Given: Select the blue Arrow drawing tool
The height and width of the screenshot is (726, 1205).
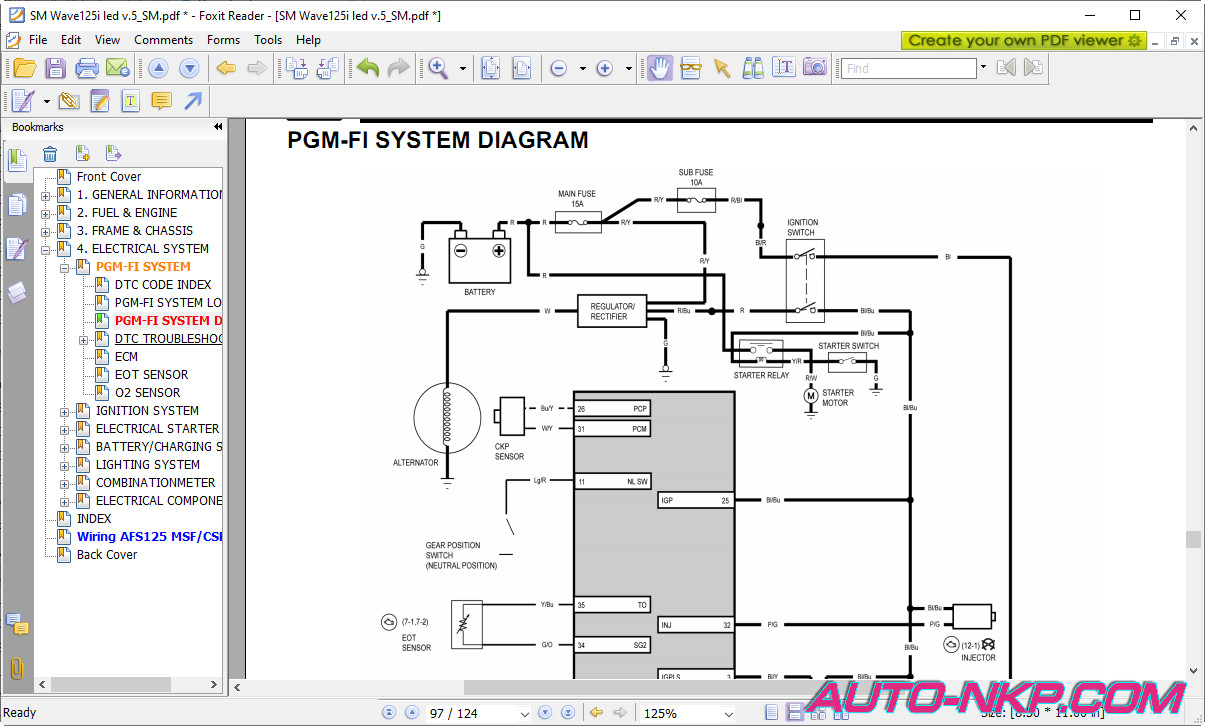Looking at the screenshot, I should [193, 101].
